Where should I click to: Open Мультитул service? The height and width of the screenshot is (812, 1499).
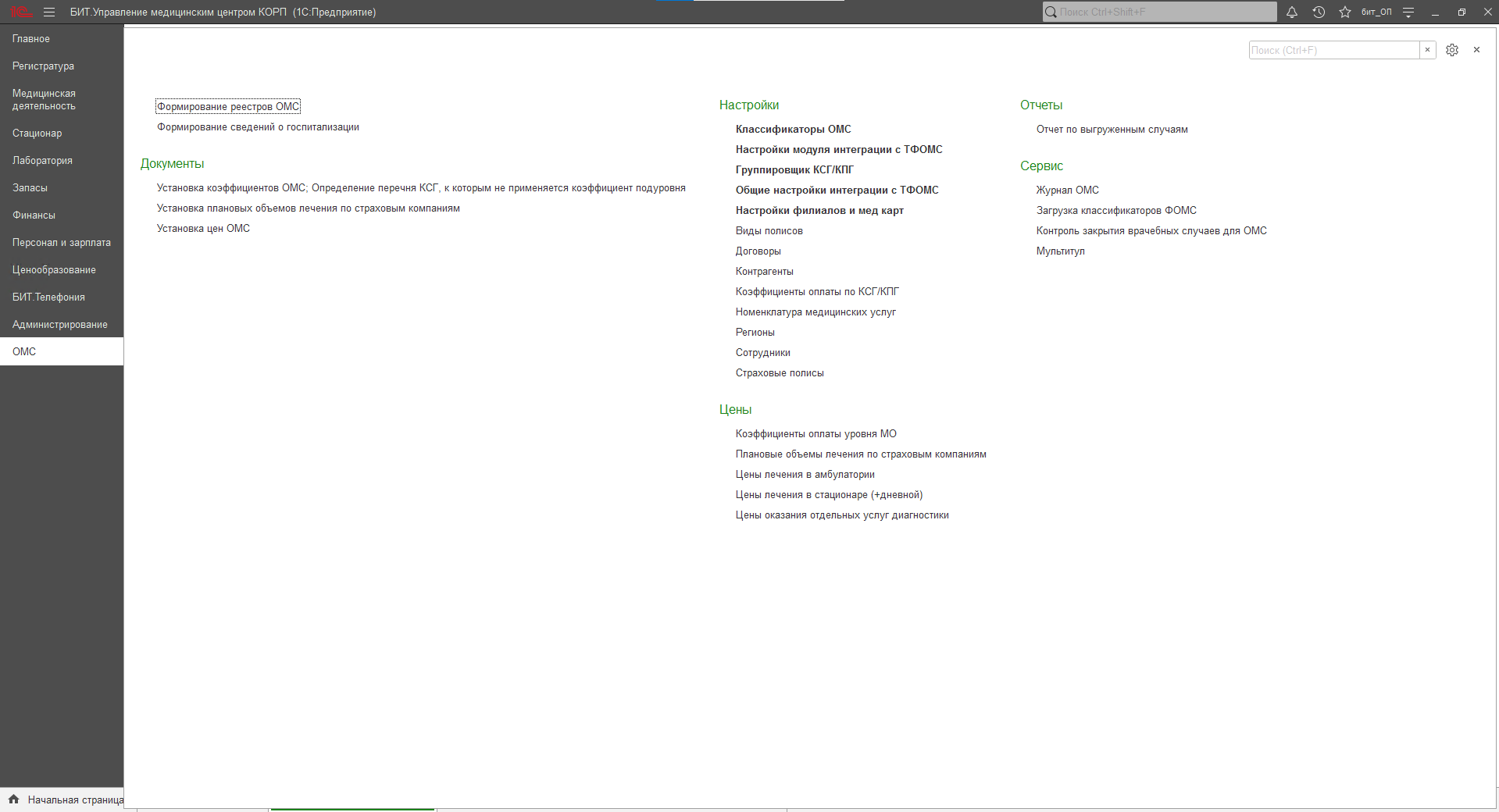[x=1060, y=251]
